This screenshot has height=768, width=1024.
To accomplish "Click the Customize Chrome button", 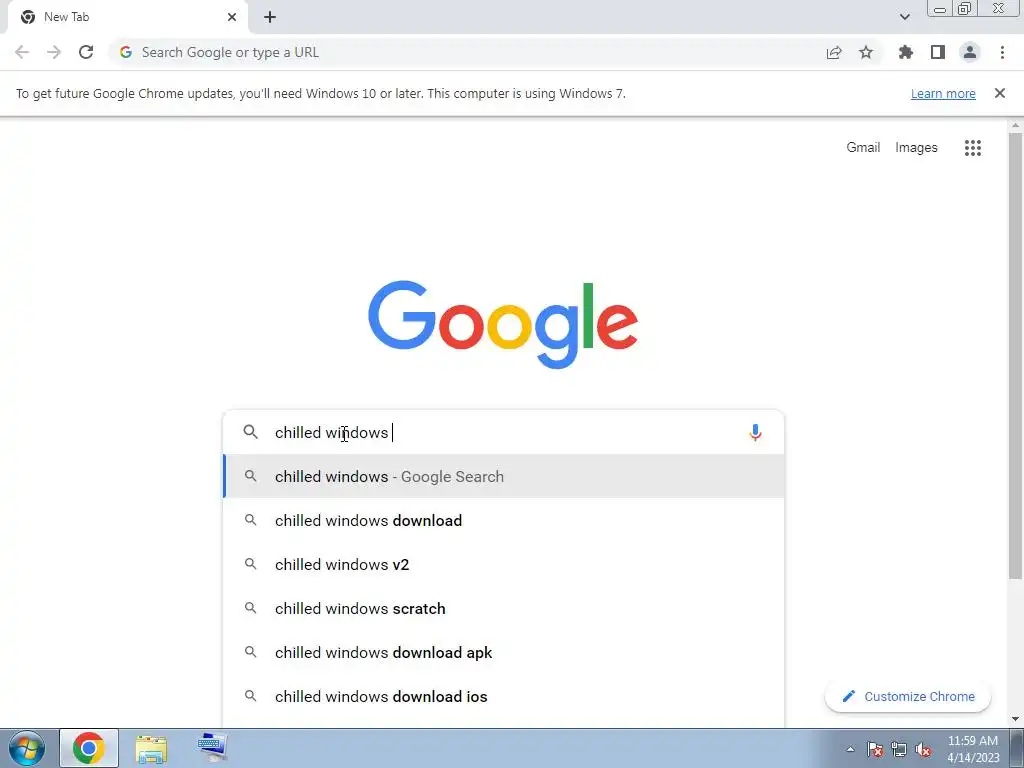I will tap(908, 696).
